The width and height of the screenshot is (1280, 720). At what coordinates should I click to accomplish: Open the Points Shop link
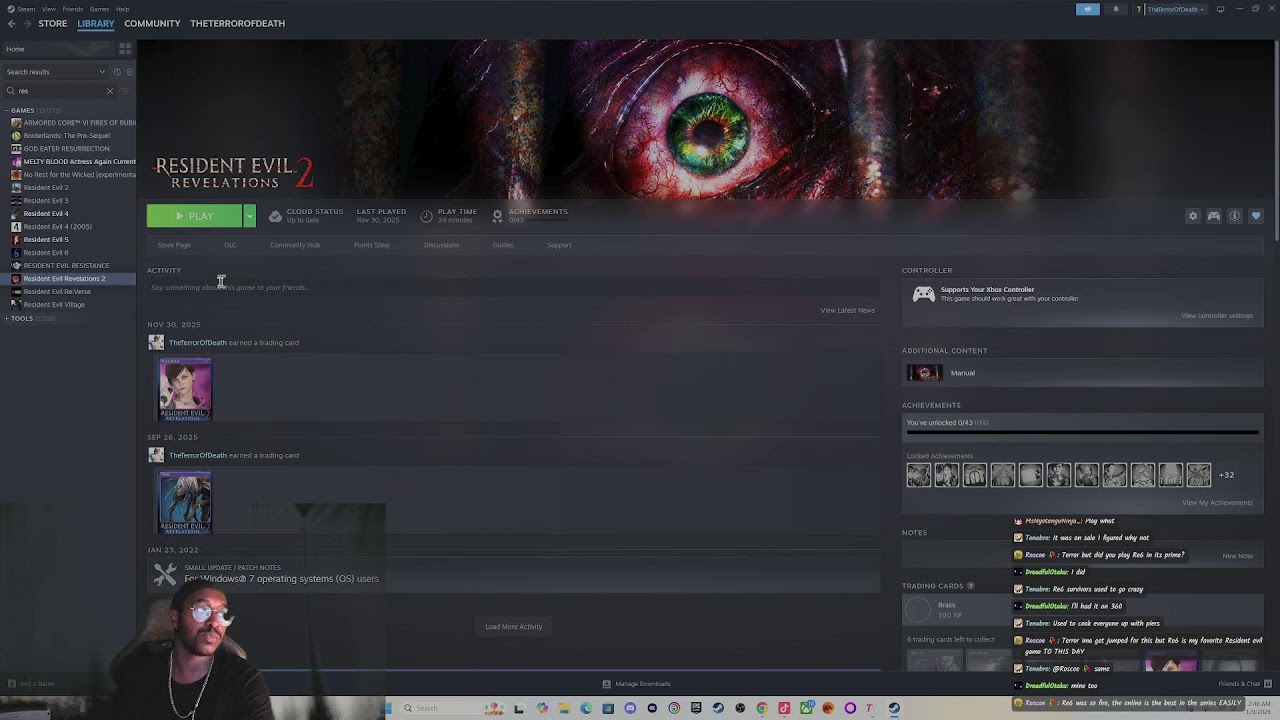click(372, 245)
